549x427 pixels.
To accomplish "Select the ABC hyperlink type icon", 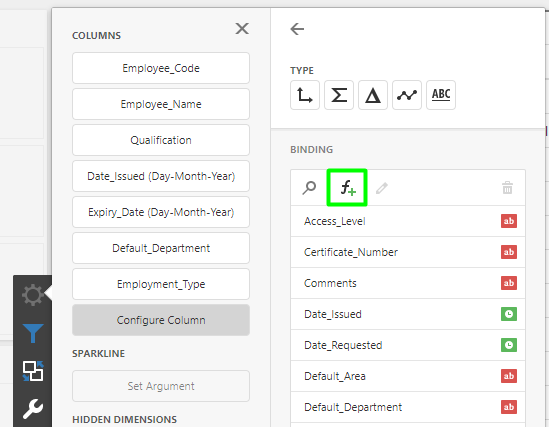I will 441,95.
